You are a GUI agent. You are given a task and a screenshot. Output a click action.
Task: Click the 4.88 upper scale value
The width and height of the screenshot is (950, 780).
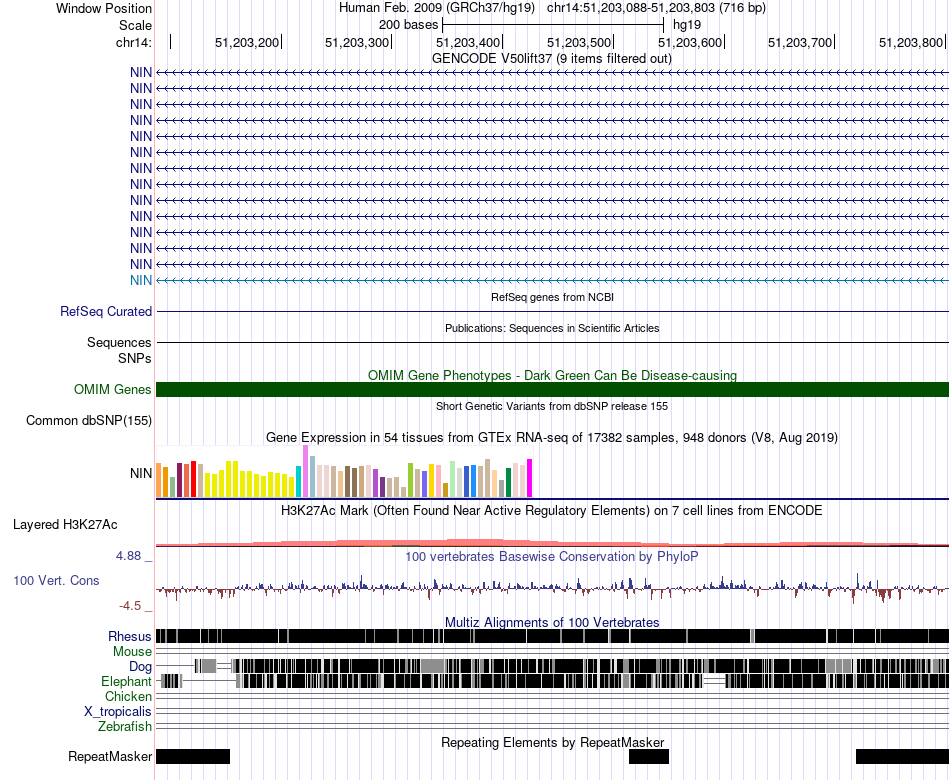click(x=128, y=556)
